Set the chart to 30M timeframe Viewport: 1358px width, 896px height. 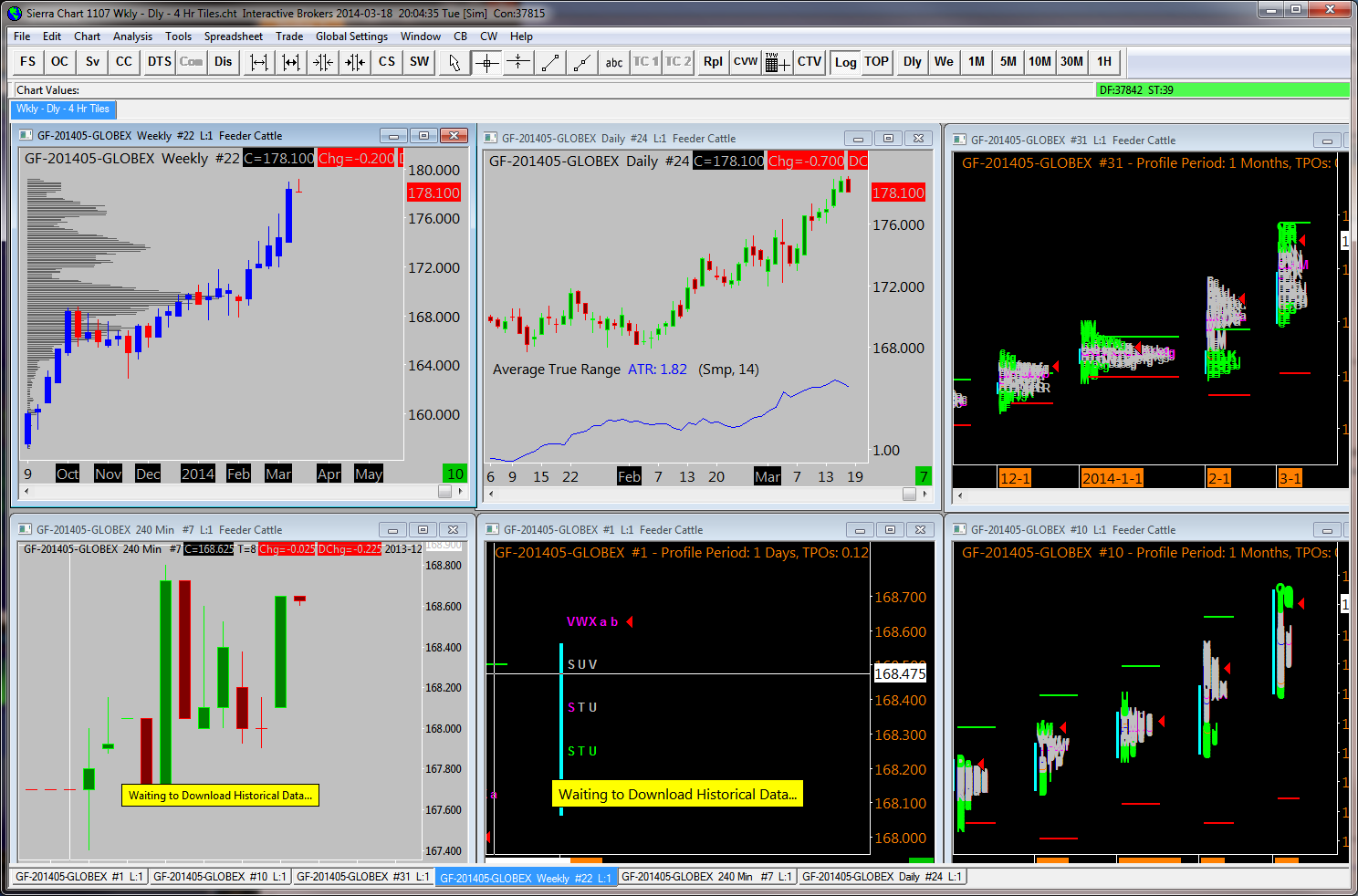point(1072,62)
